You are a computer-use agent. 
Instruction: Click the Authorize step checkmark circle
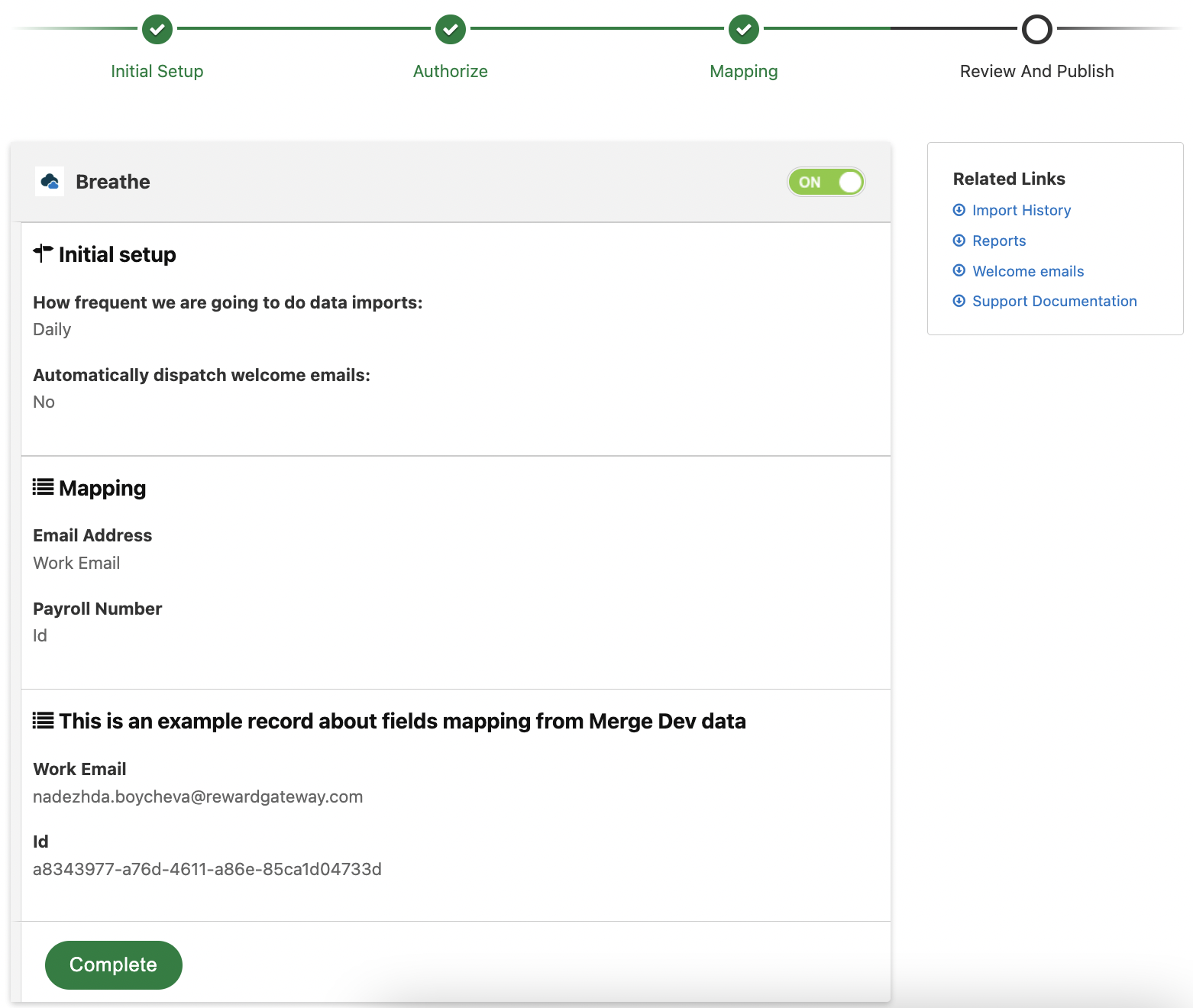point(451,30)
